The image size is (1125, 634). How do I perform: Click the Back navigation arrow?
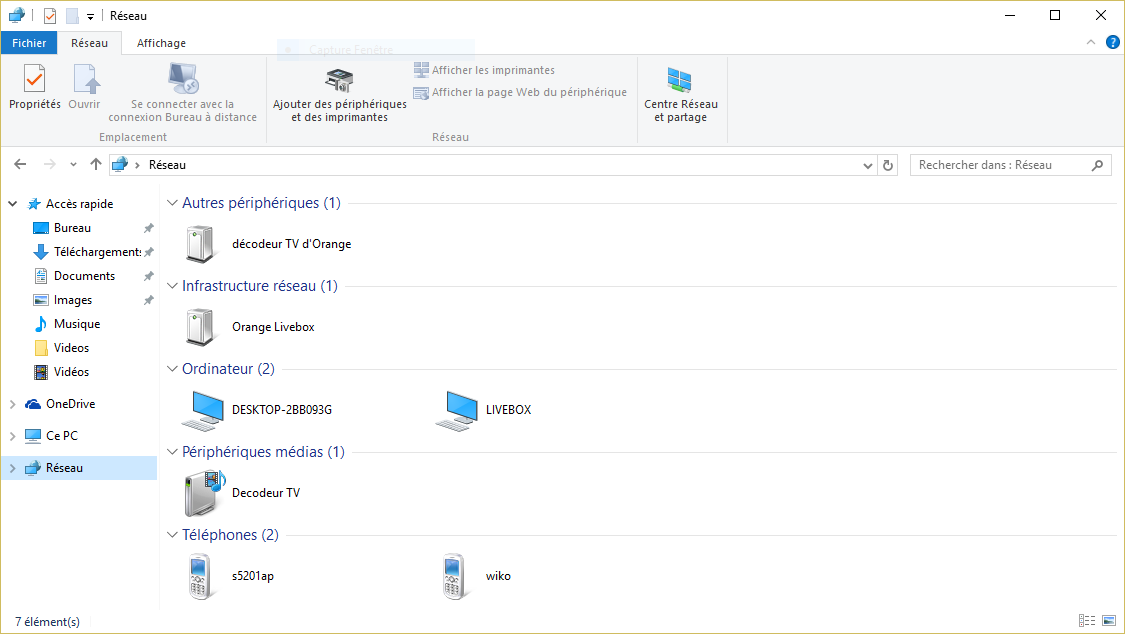pyautogui.click(x=20, y=164)
